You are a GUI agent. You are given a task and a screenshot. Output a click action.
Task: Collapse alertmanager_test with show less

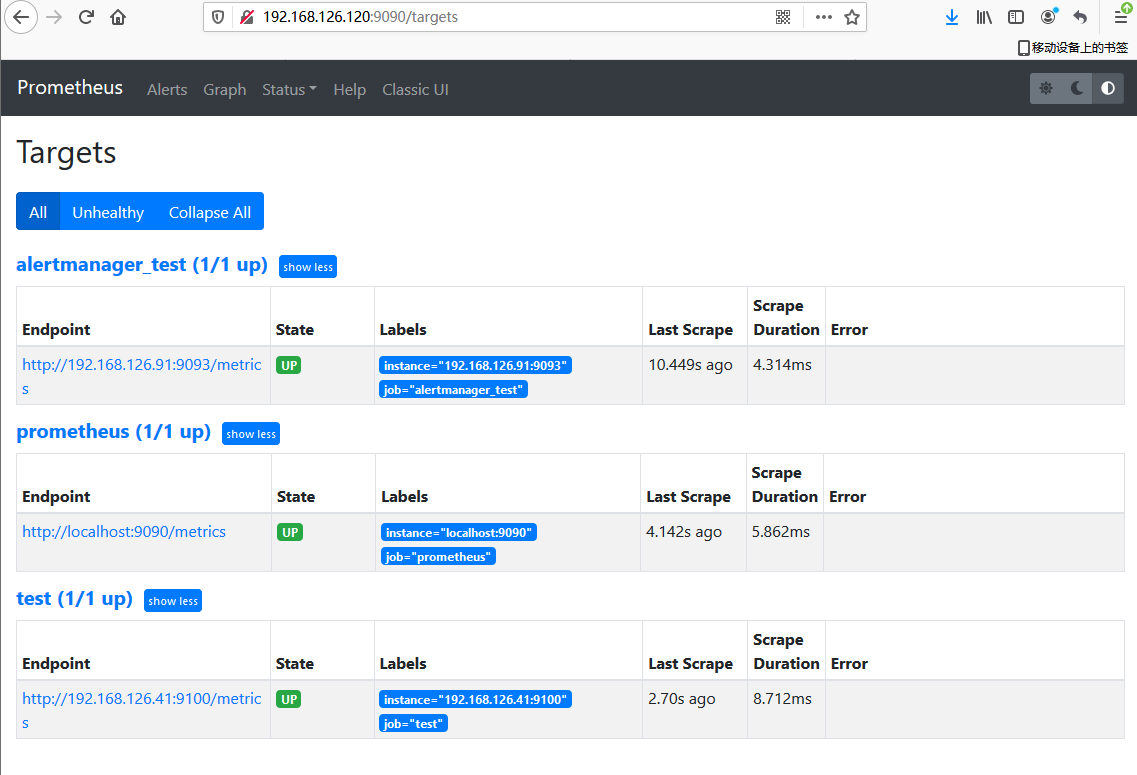pos(308,267)
